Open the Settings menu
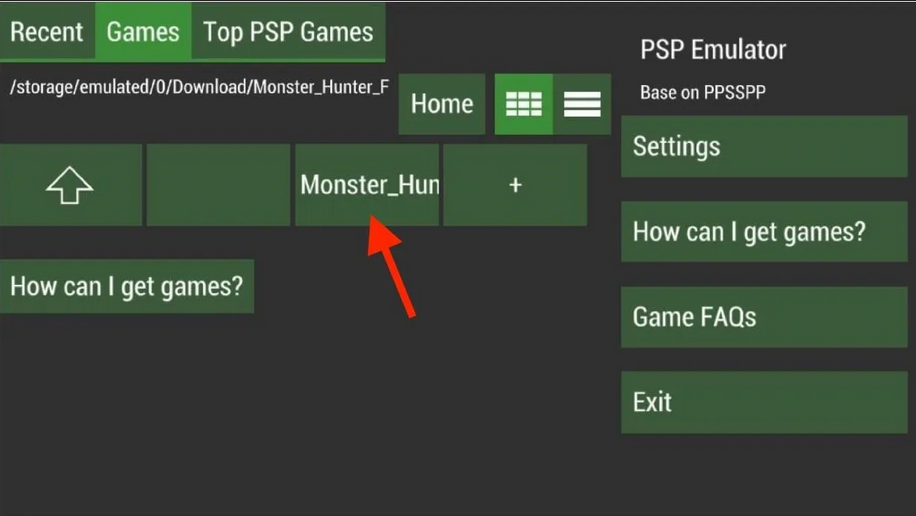This screenshot has height=516, width=916. [764, 146]
